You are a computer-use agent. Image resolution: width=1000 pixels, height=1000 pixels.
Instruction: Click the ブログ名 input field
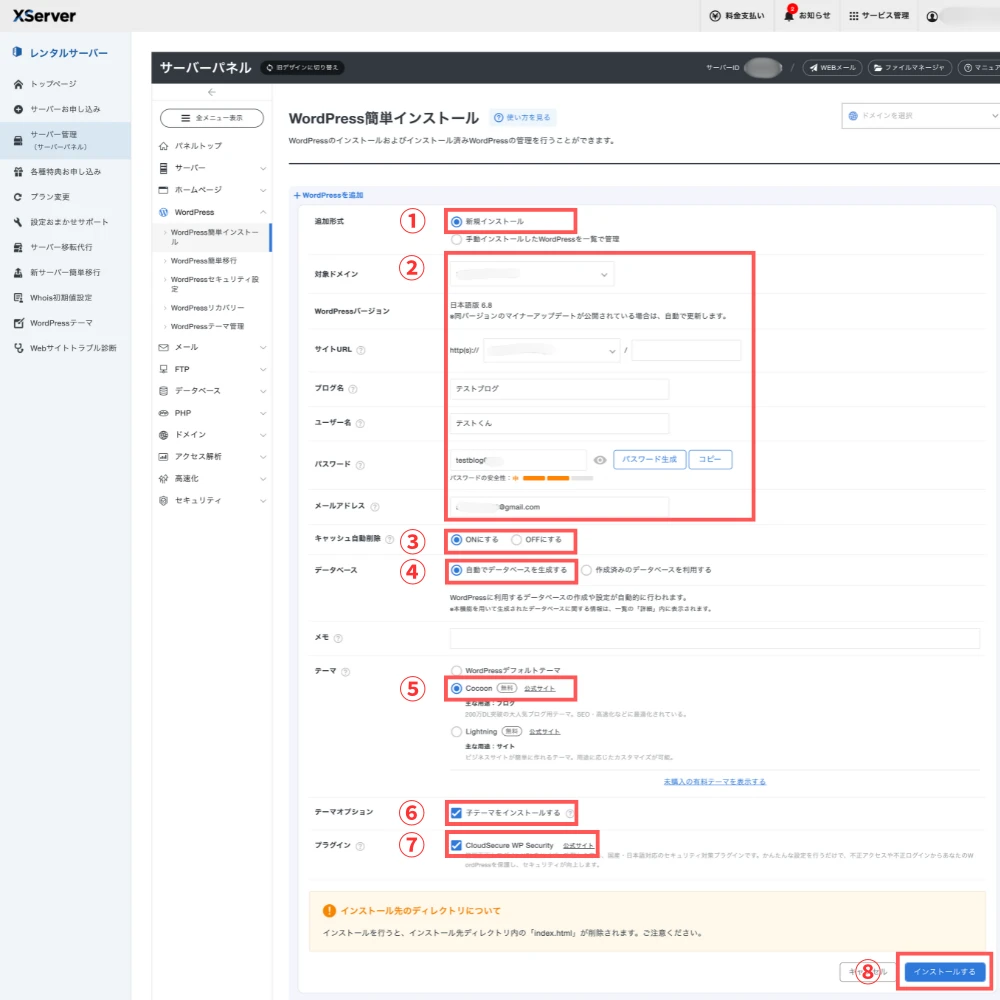tap(559, 389)
